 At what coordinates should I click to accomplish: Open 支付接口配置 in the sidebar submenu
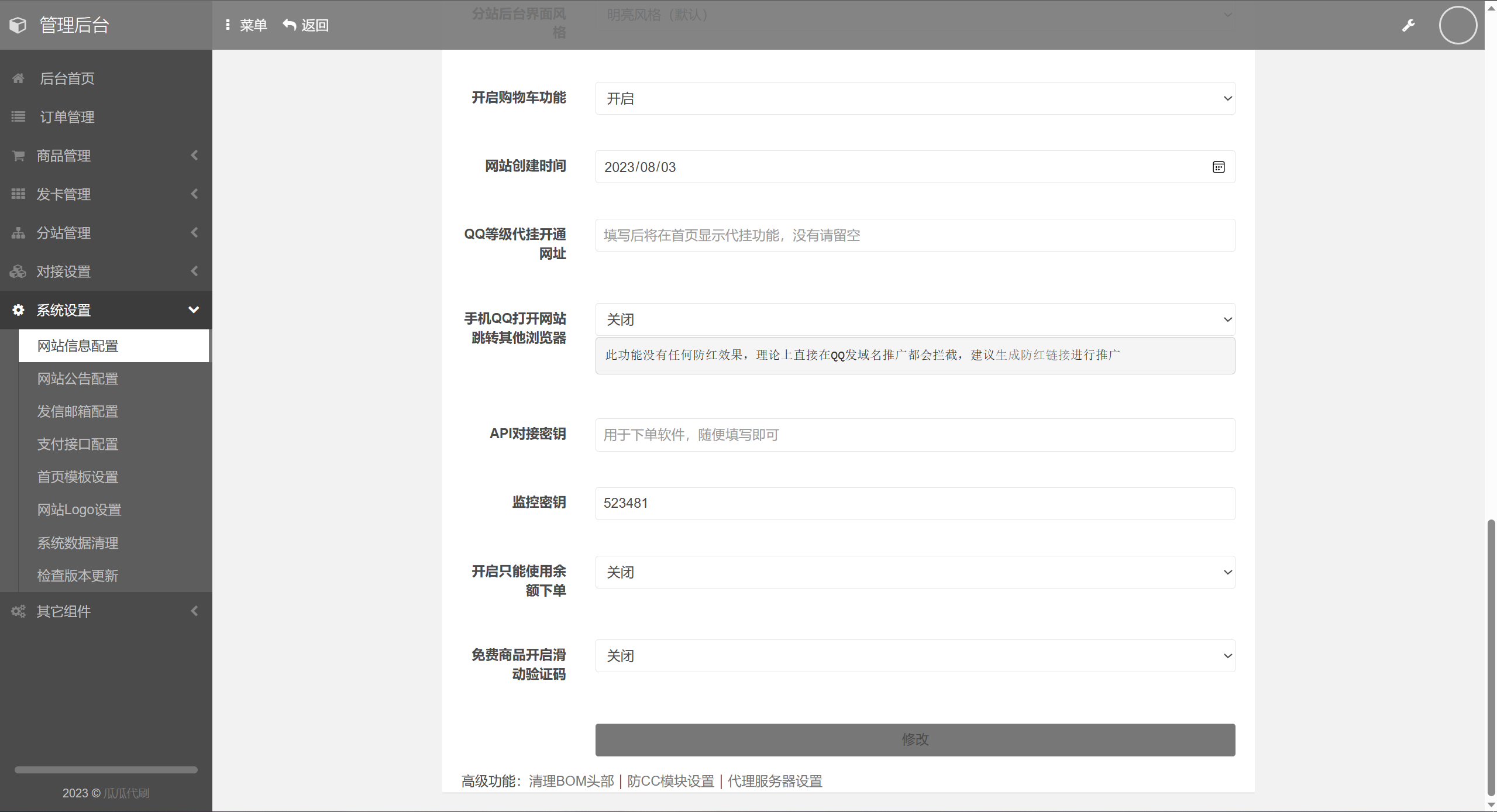coord(78,444)
